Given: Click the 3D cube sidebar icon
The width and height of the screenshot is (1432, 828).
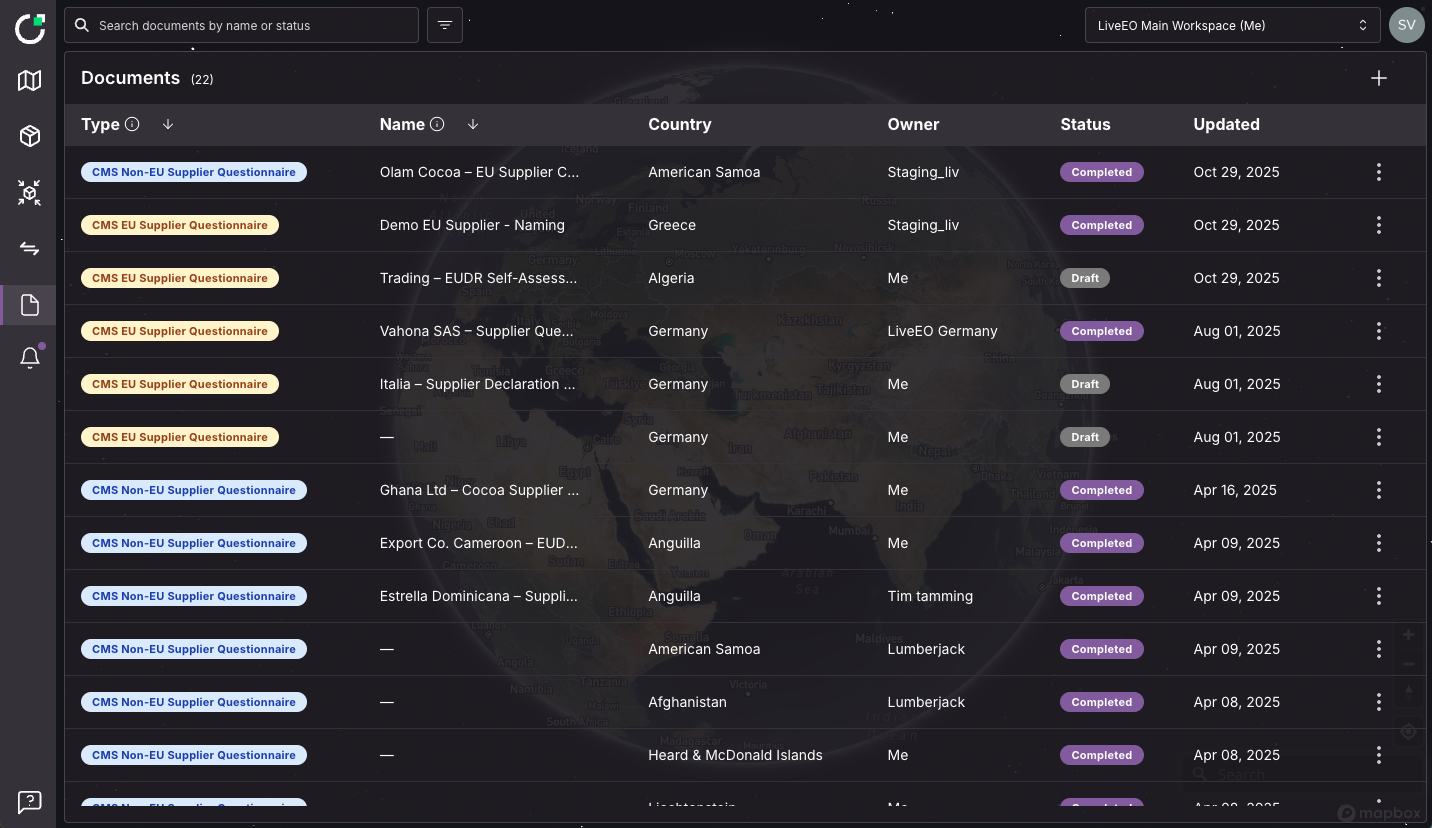Looking at the screenshot, I should pos(30,136).
